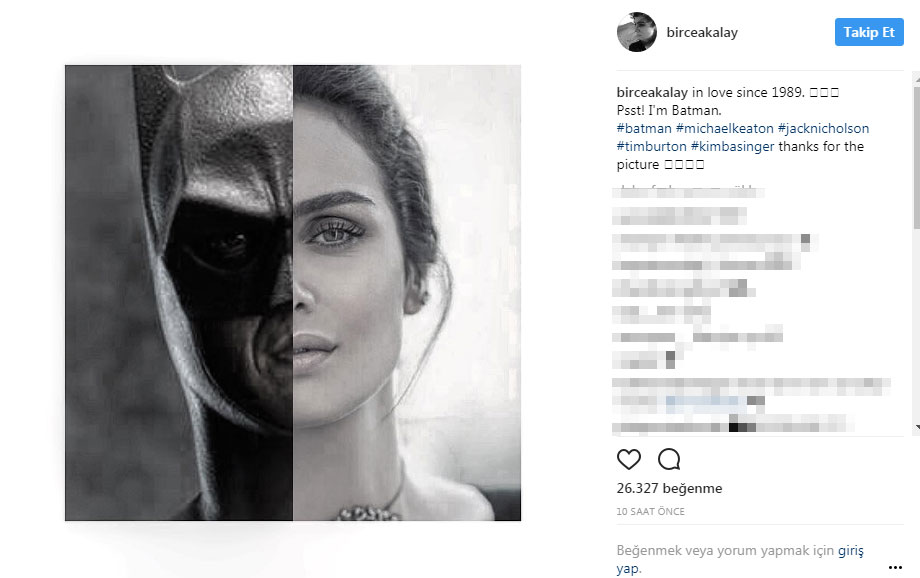The width and height of the screenshot is (920, 578).
Task: Click the 26.327 beğenme likes count
Action: tap(669, 488)
